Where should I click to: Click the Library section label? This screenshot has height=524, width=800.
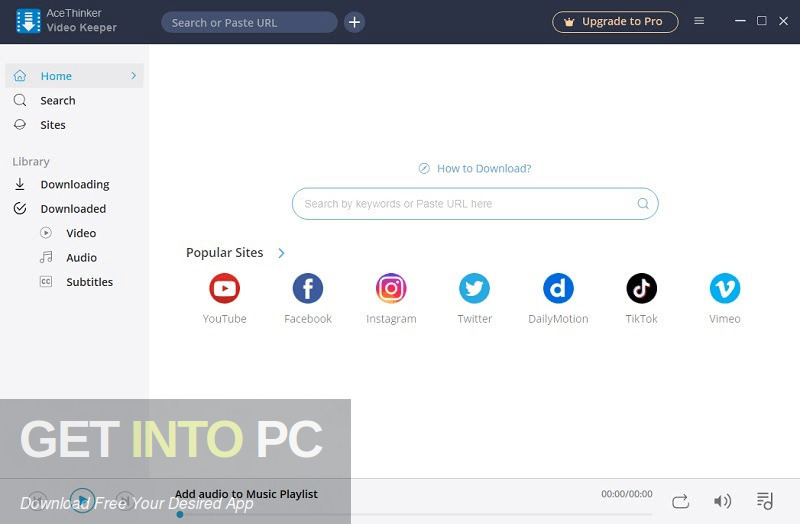click(x=31, y=162)
